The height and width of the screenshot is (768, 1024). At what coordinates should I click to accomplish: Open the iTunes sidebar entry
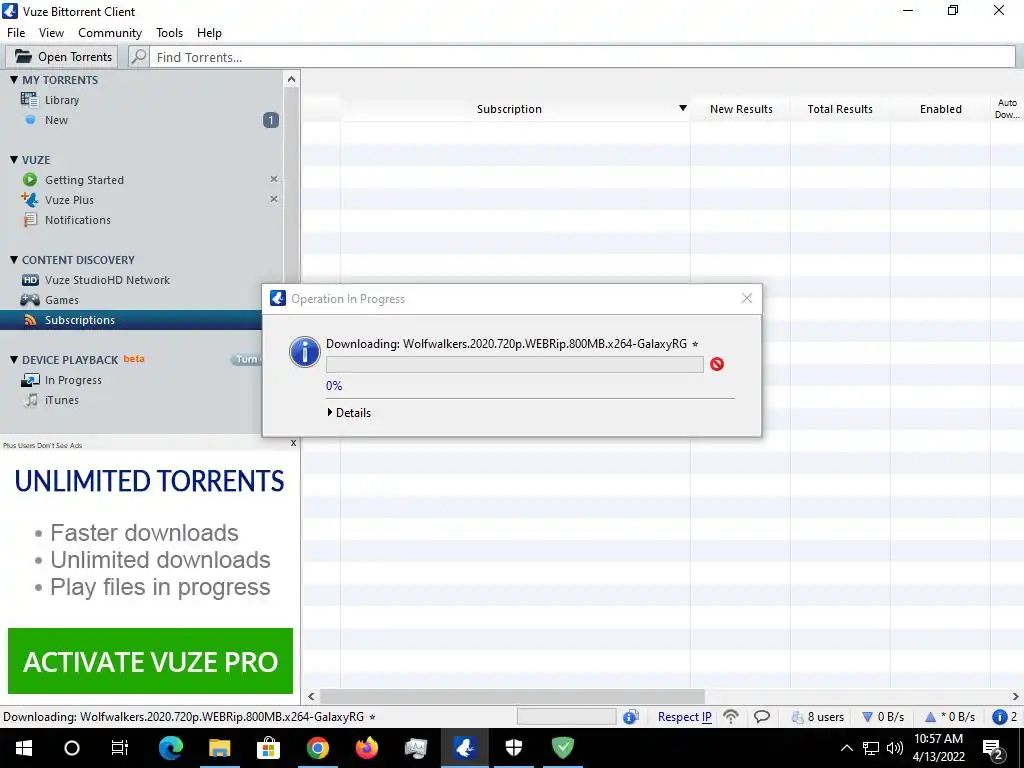(x=61, y=400)
